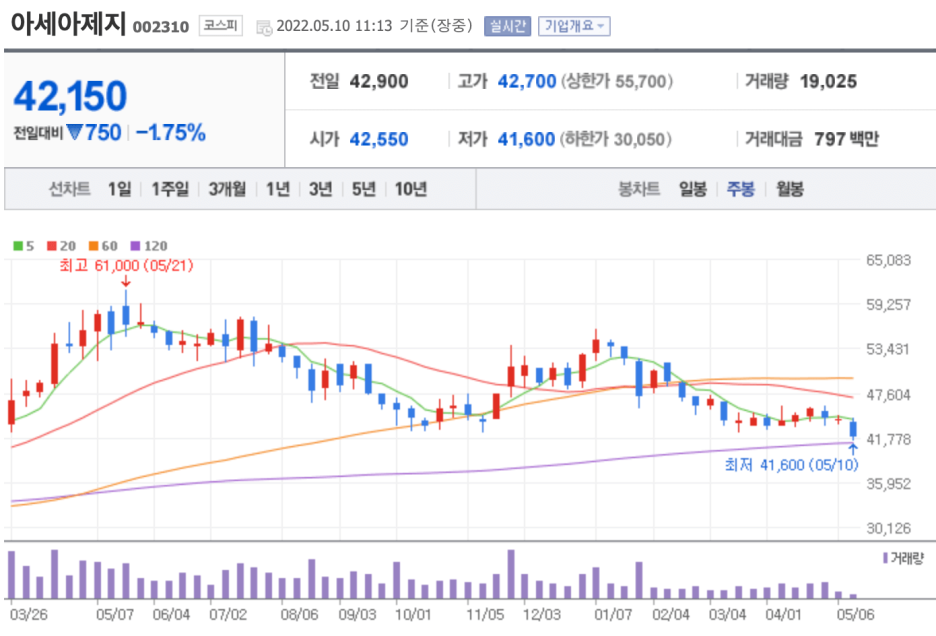
Task: Click the 05/06 date axis label
Action: (x=855, y=615)
